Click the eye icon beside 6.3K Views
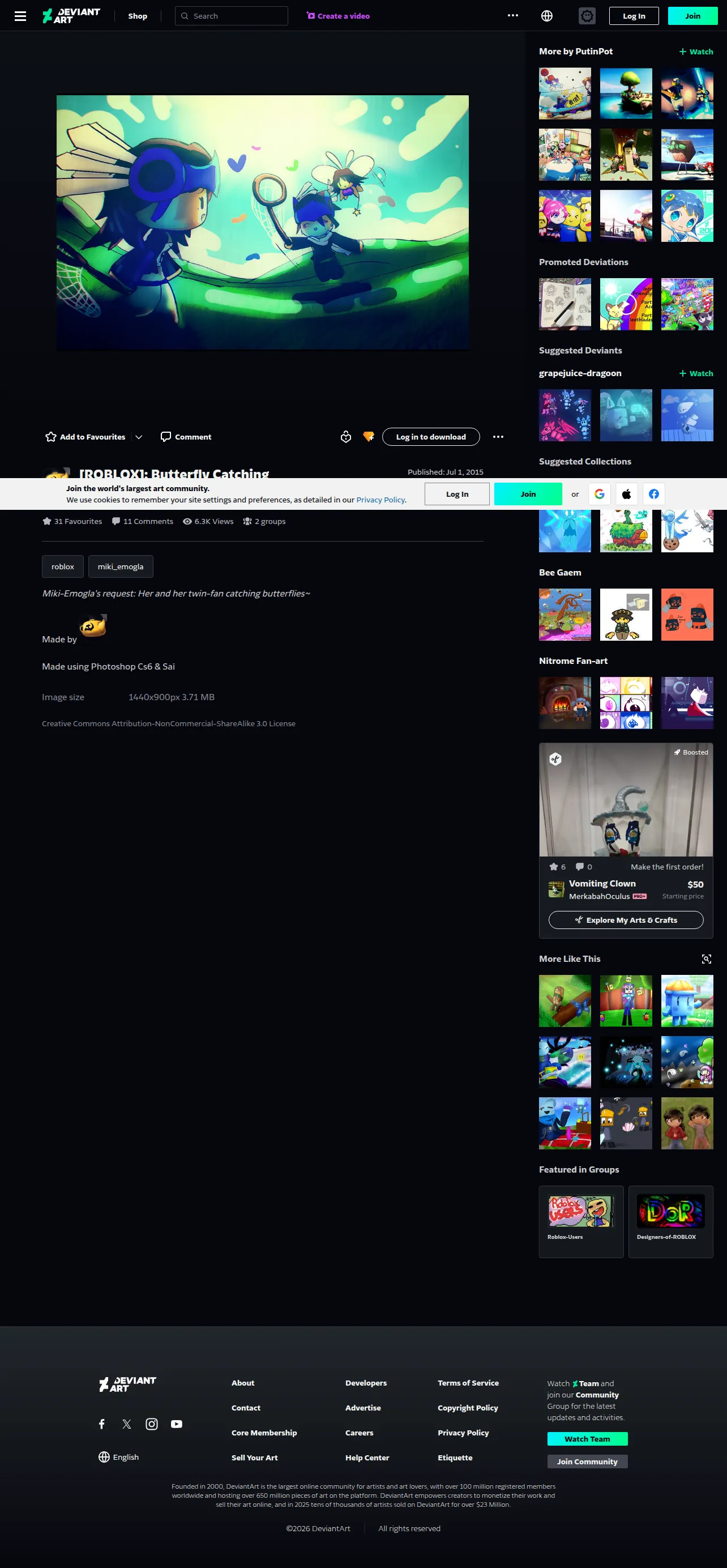727x1568 pixels. pos(187,521)
